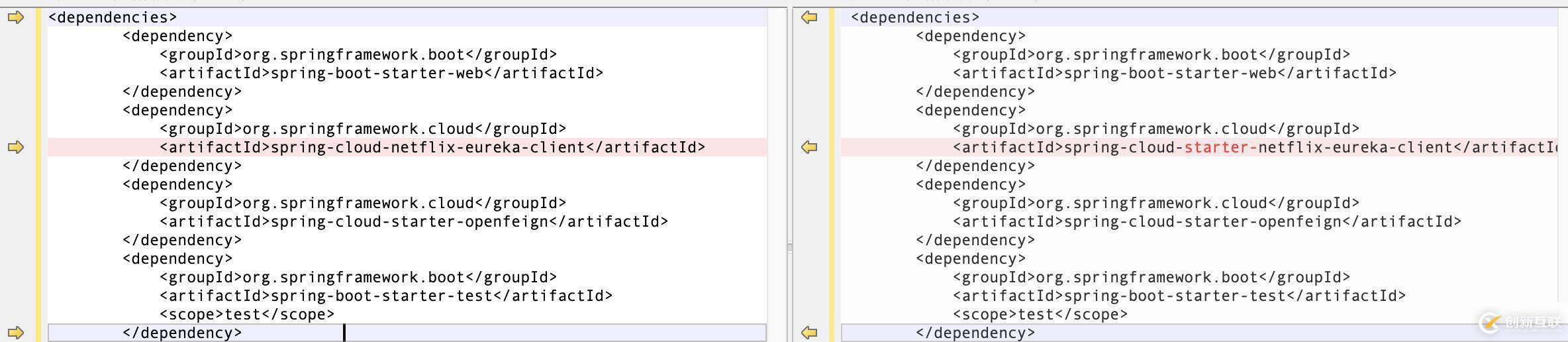Click red highlighted 'starter-' text in right pane
Screen dimensions: 1568x342
[1220, 147]
